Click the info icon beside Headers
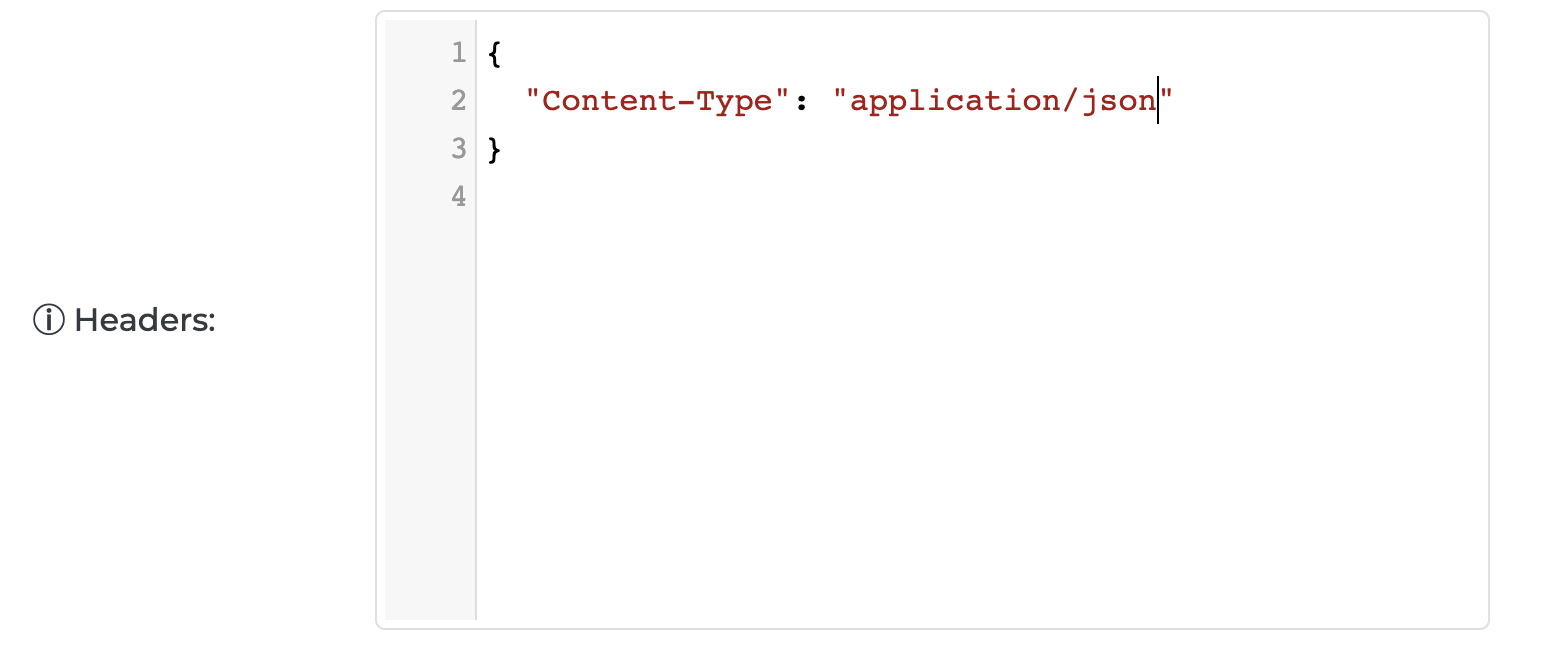The height and width of the screenshot is (656, 1556). pyautogui.click(x=49, y=321)
